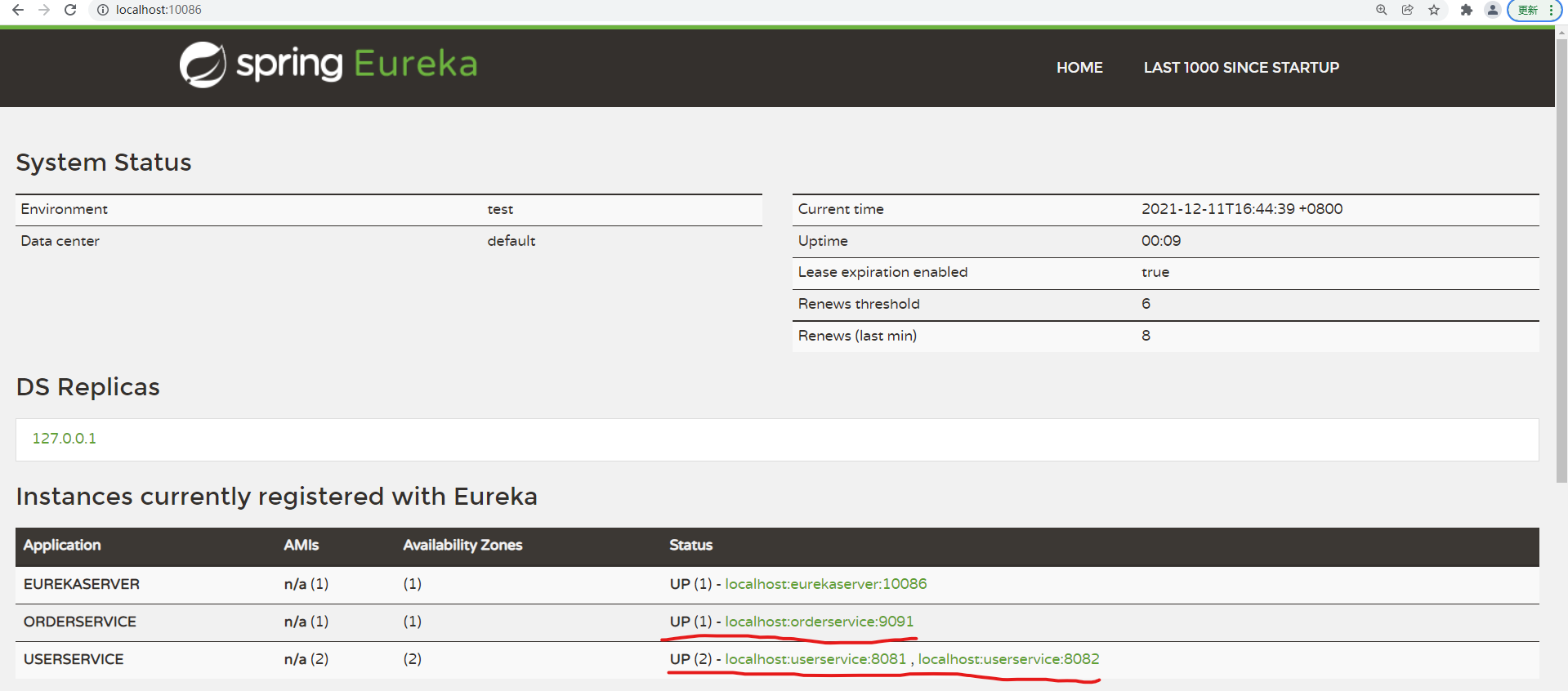Click the Data center value default
Viewport: 1568px width, 691px height.
511,241
